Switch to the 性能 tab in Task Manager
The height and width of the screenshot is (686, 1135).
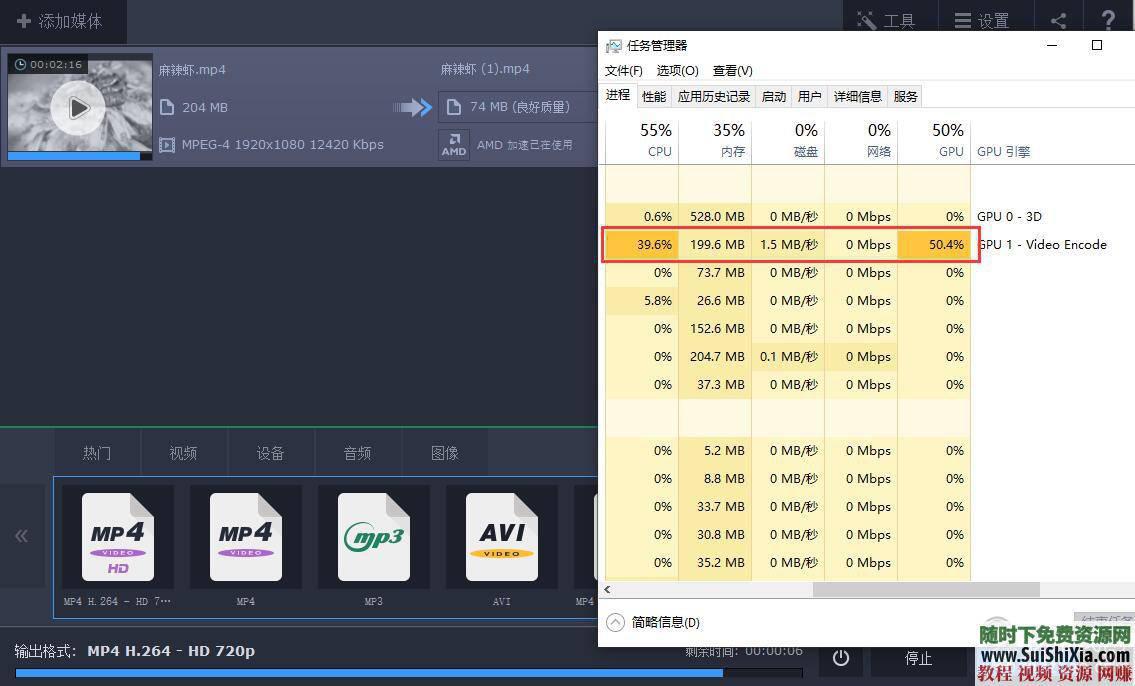click(x=654, y=95)
